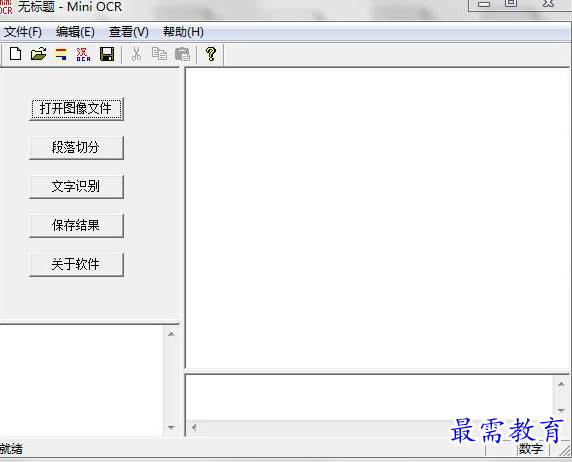Open the 帮助(H) menu

pyautogui.click(x=183, y=32)
